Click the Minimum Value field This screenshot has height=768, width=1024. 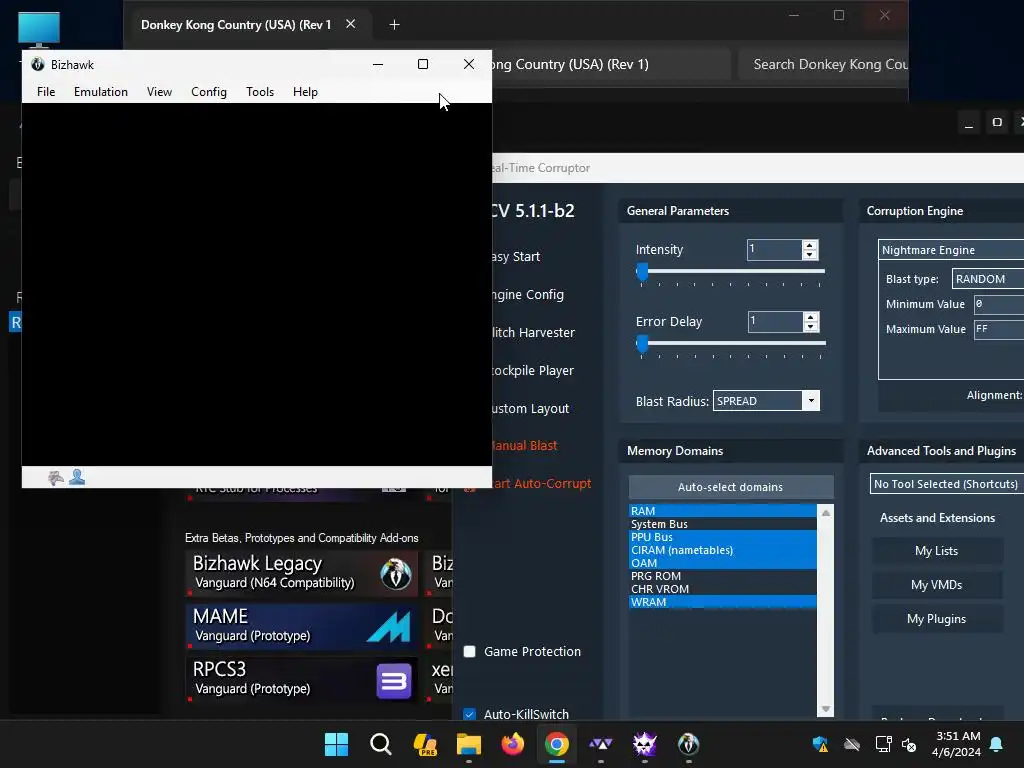tap(999, 304)
